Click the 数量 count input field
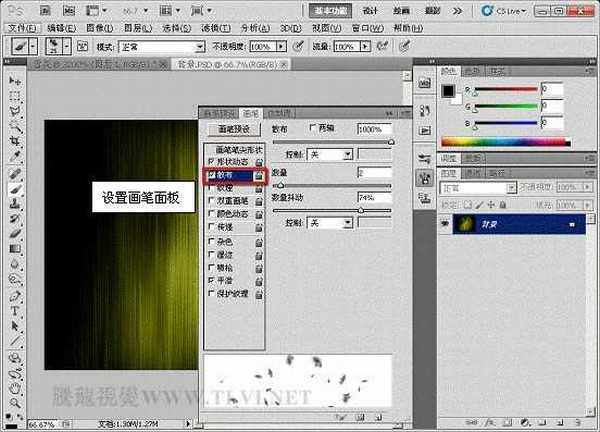This screenshot has width=600, height=432. tap(374, 173)
